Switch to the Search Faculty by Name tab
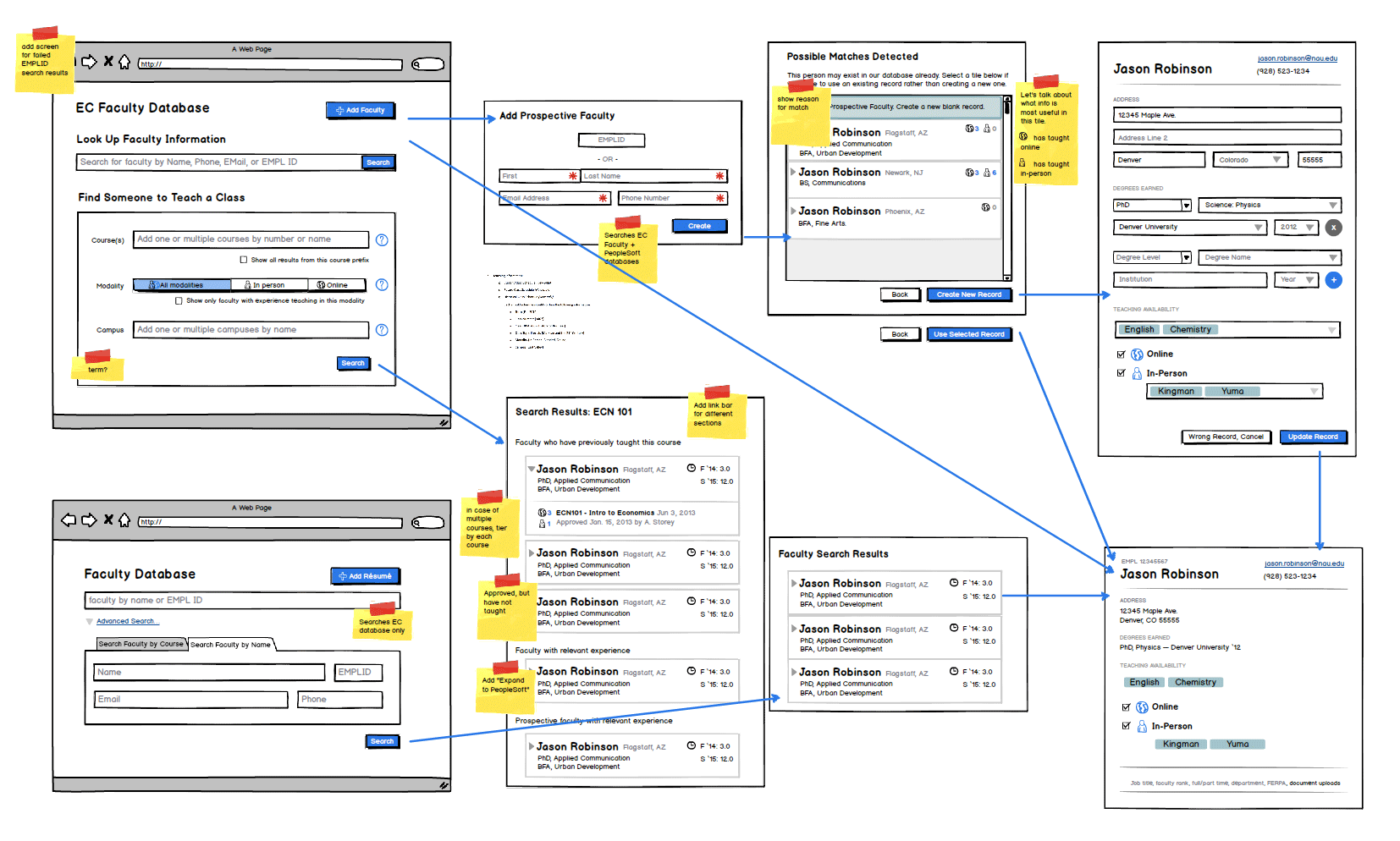 tap(232, 644)
